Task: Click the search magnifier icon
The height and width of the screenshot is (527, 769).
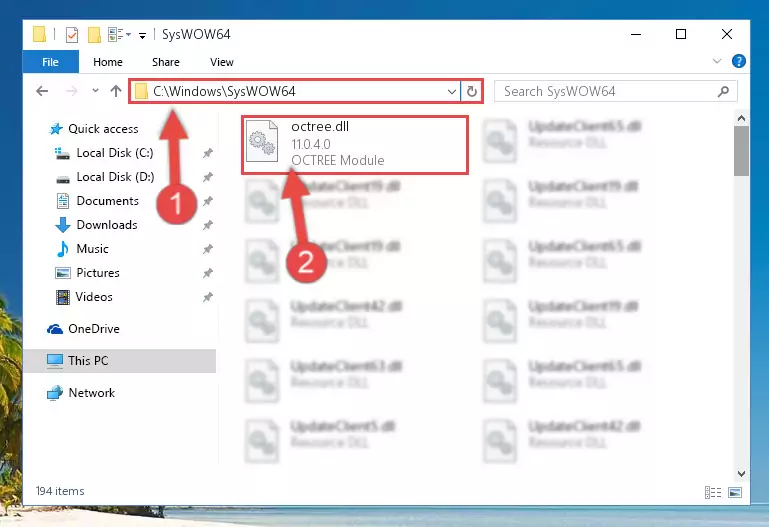Action: [723, 91]
